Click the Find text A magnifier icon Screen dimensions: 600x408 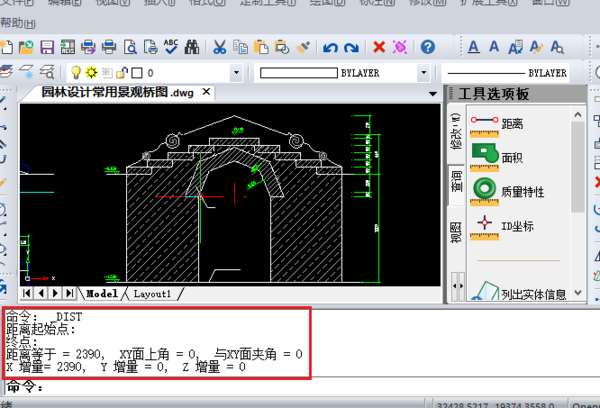(x=556, y=47)
